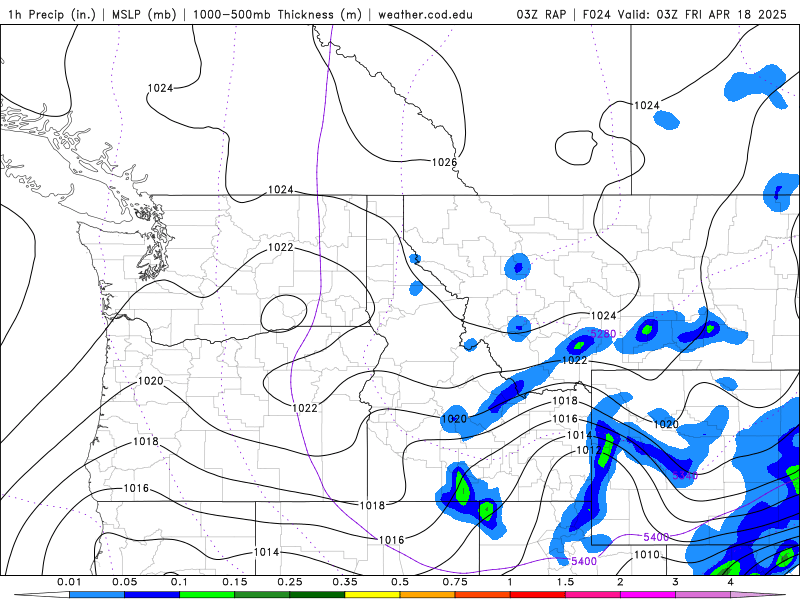Click the purple 5340 thickness label

[685, 476]
